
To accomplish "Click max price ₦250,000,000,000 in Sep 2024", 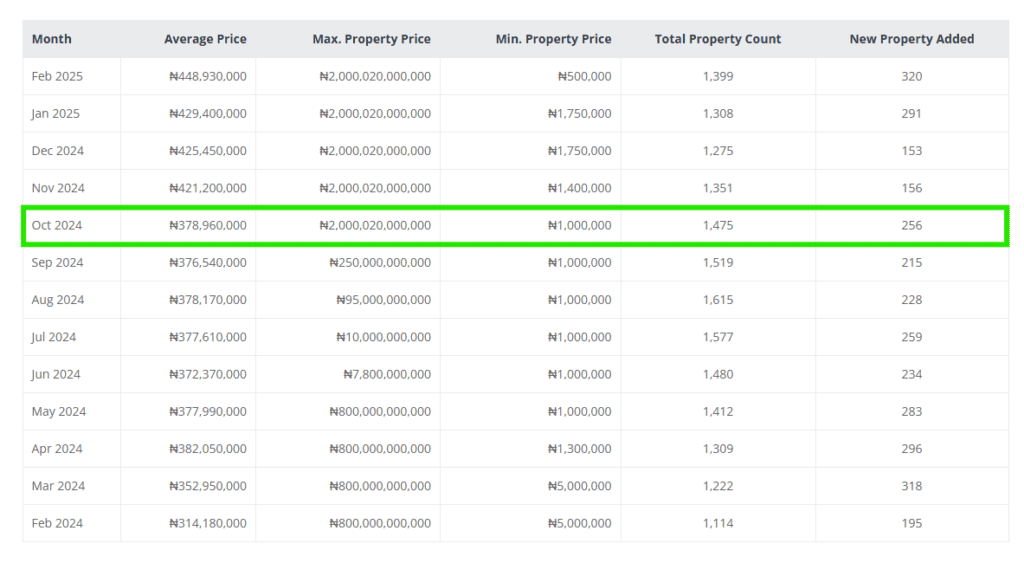I will point(380,263).
